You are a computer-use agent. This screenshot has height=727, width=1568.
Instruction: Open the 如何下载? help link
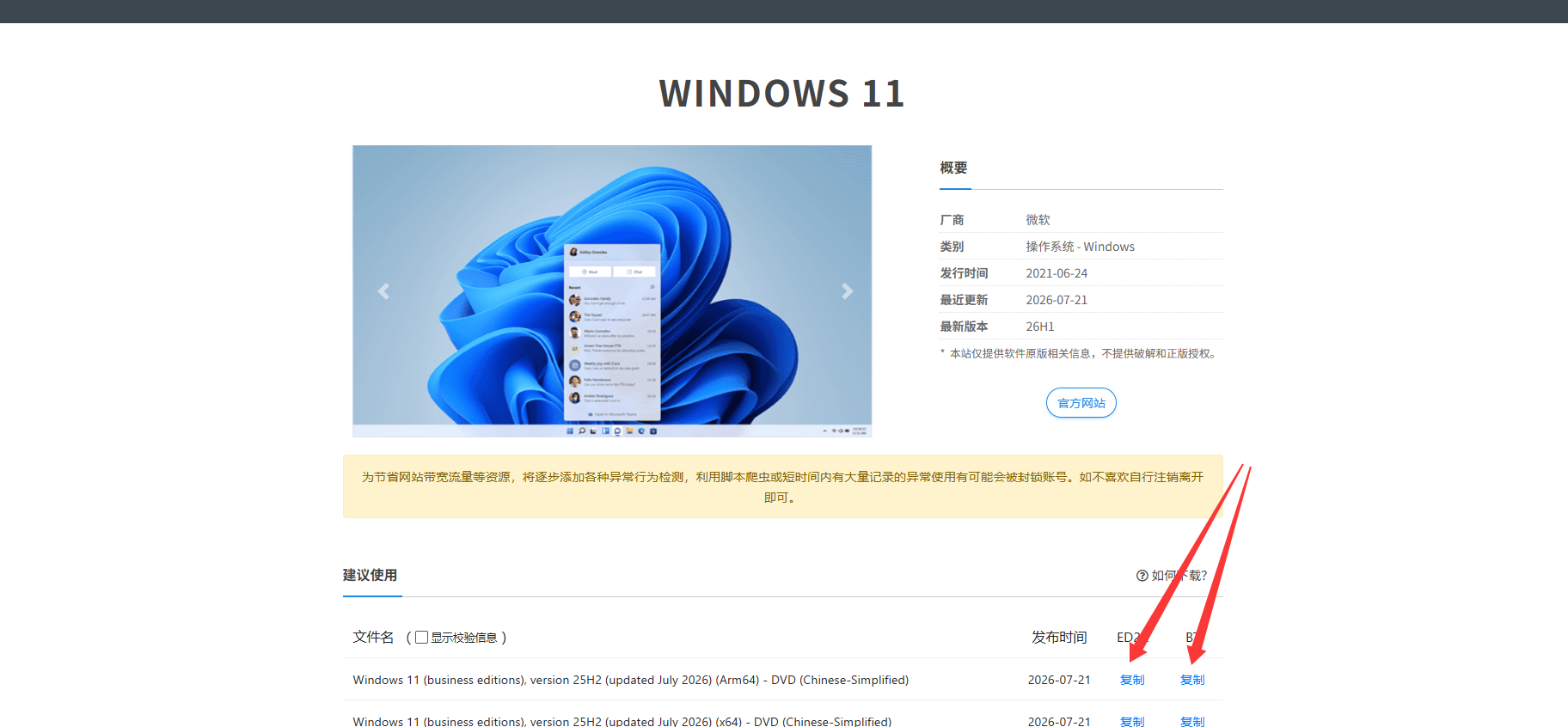point(1172,576)
